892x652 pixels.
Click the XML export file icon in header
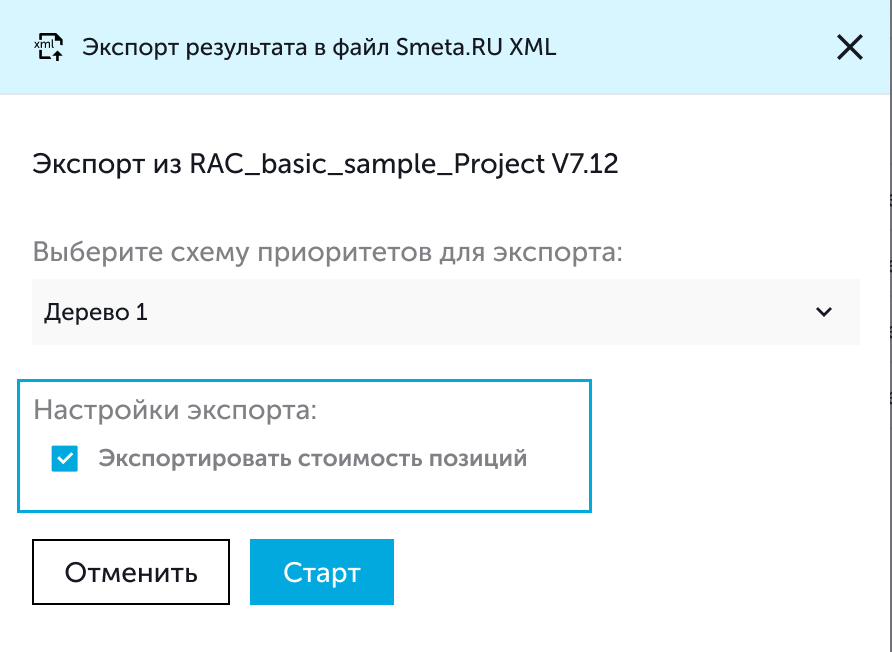pos(48,47)
